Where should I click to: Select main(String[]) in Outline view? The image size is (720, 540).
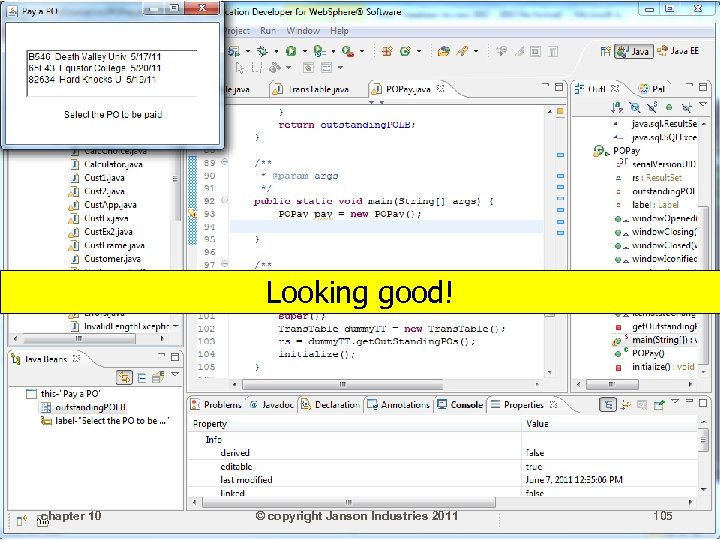click(655, 340)
